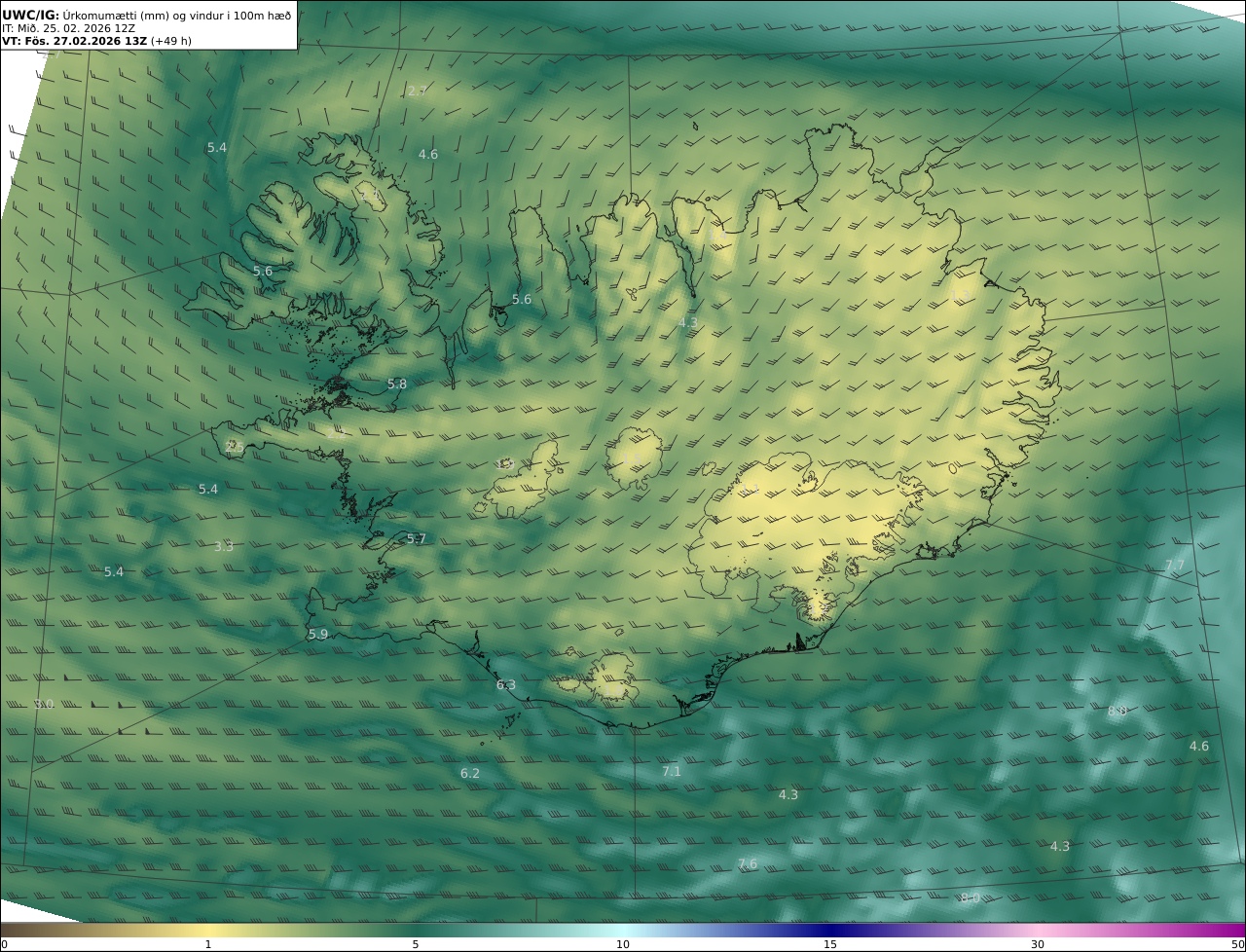Click the '50' tick on the colour scale

tap(1238, 944)
